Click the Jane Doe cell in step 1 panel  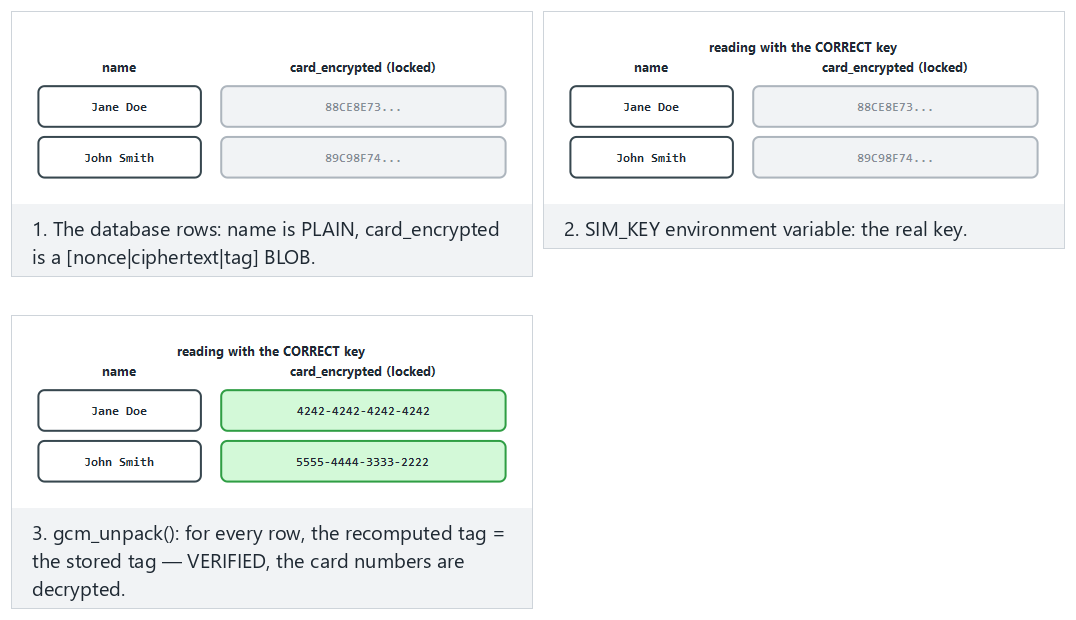119,106
